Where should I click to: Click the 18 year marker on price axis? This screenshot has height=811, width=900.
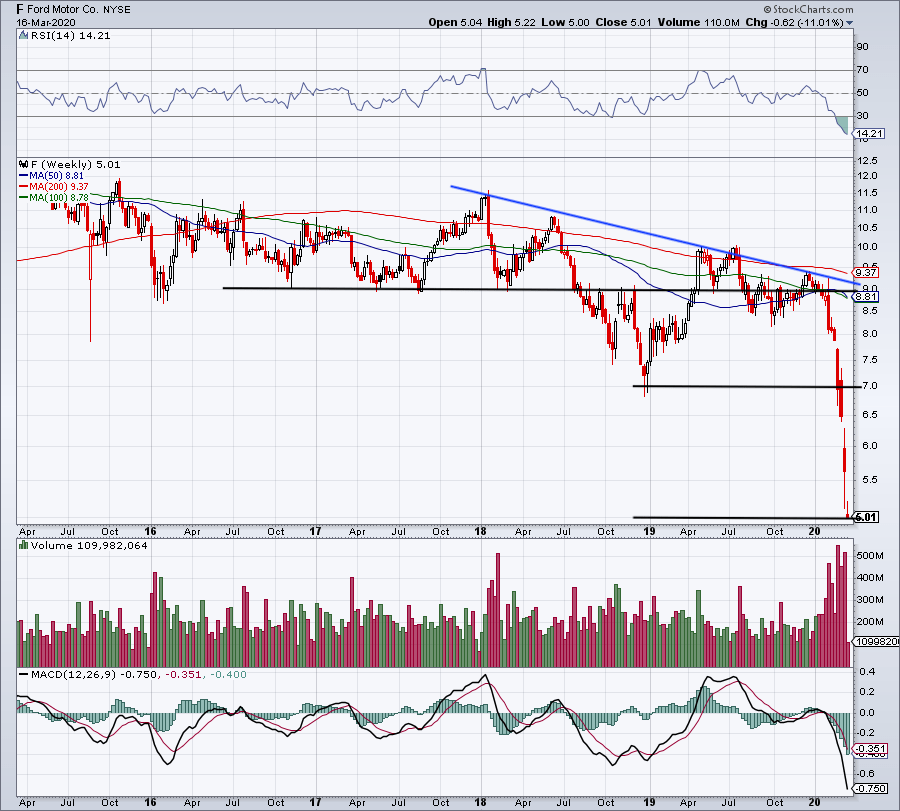(x=480, y=531)
